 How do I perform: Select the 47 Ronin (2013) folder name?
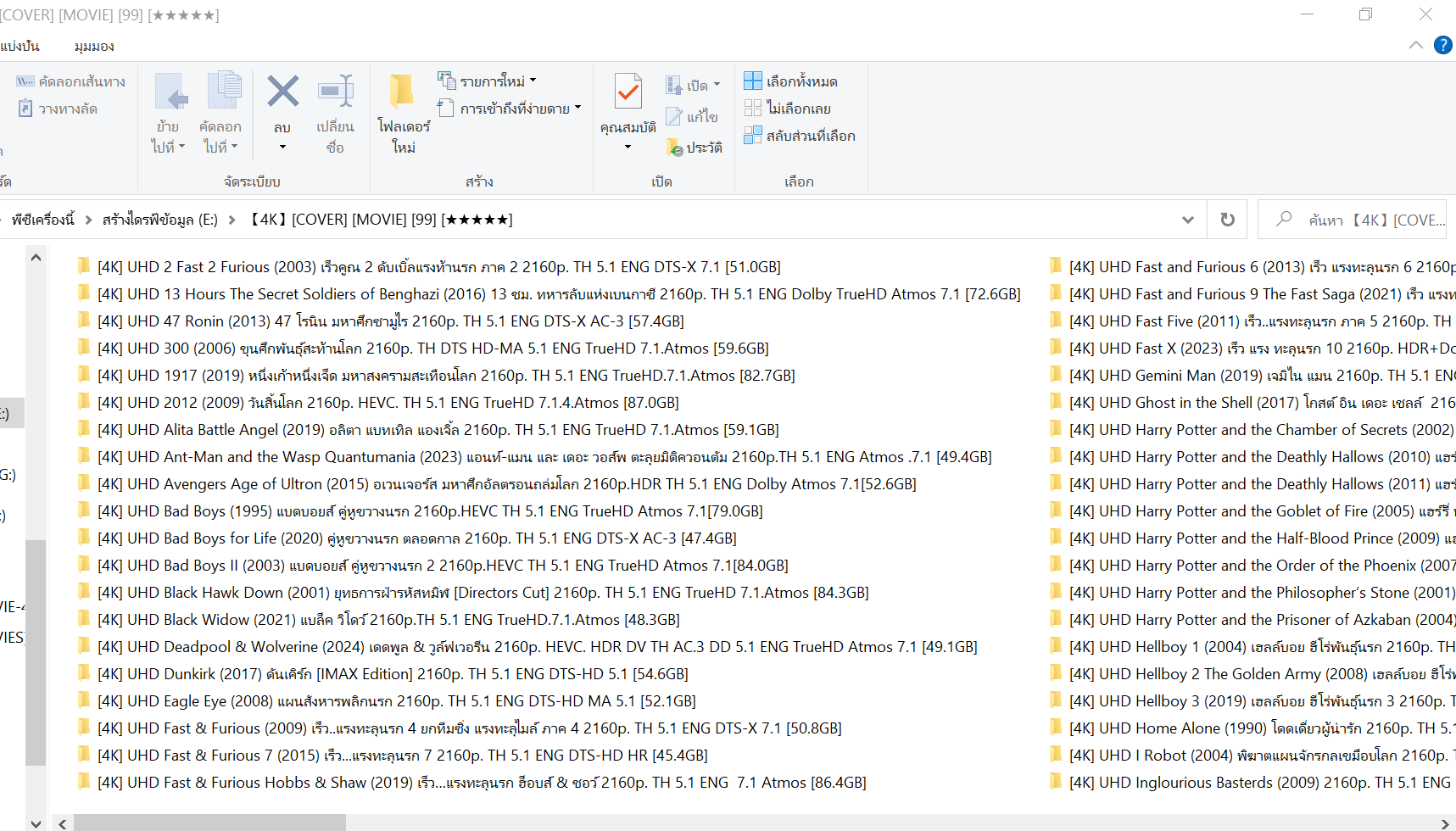click(x=390, y=321)
